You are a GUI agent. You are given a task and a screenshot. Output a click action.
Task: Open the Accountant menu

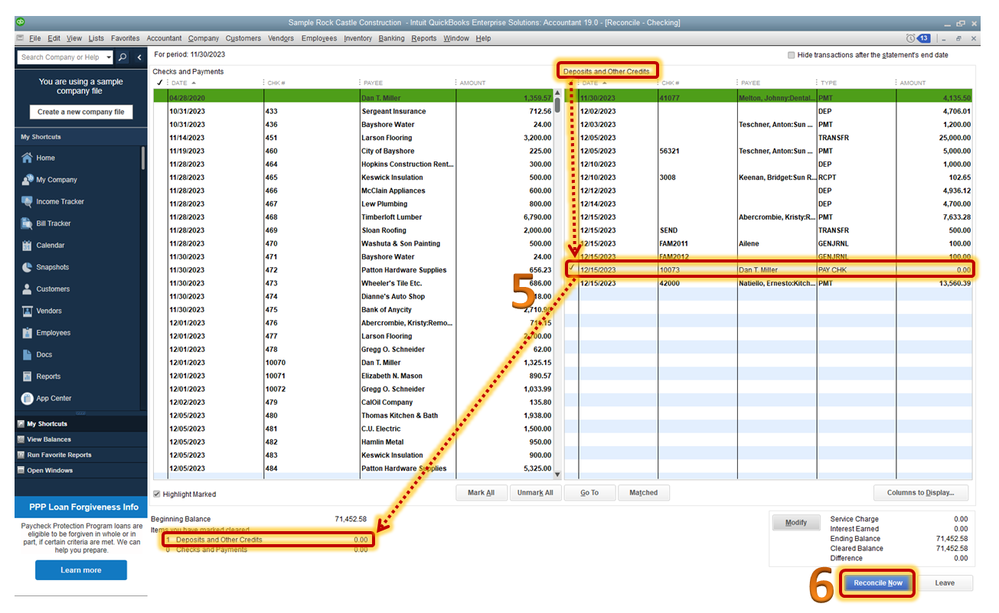pyautogui.click(x=164, y=38)
